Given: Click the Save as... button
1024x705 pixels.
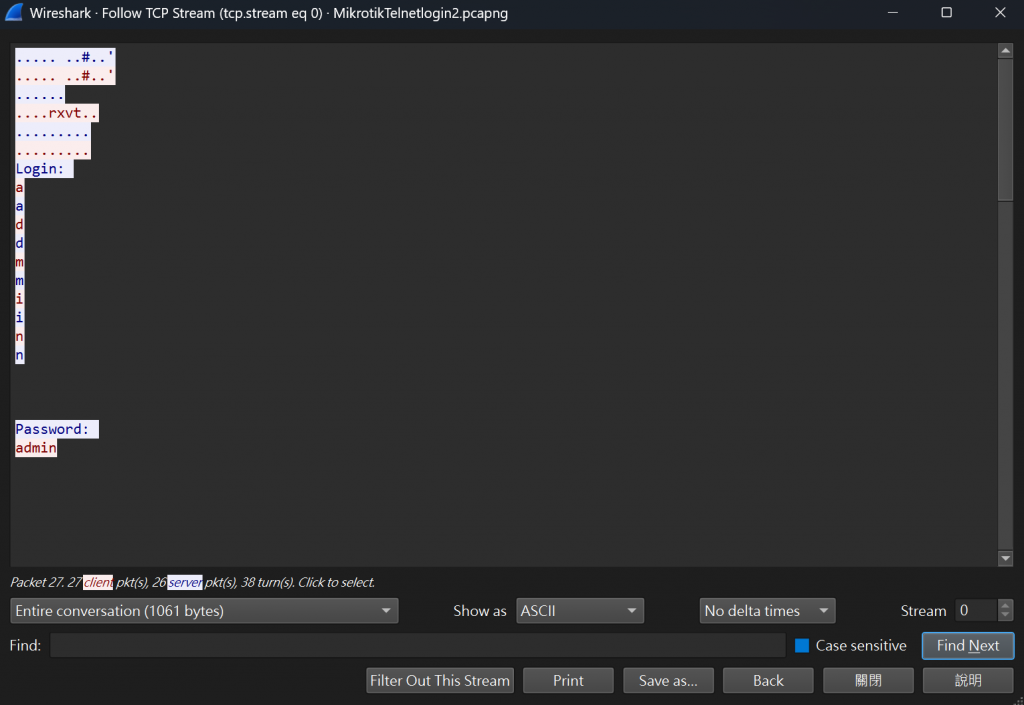Looking at the screenshot, I should [x=668, y=680].
